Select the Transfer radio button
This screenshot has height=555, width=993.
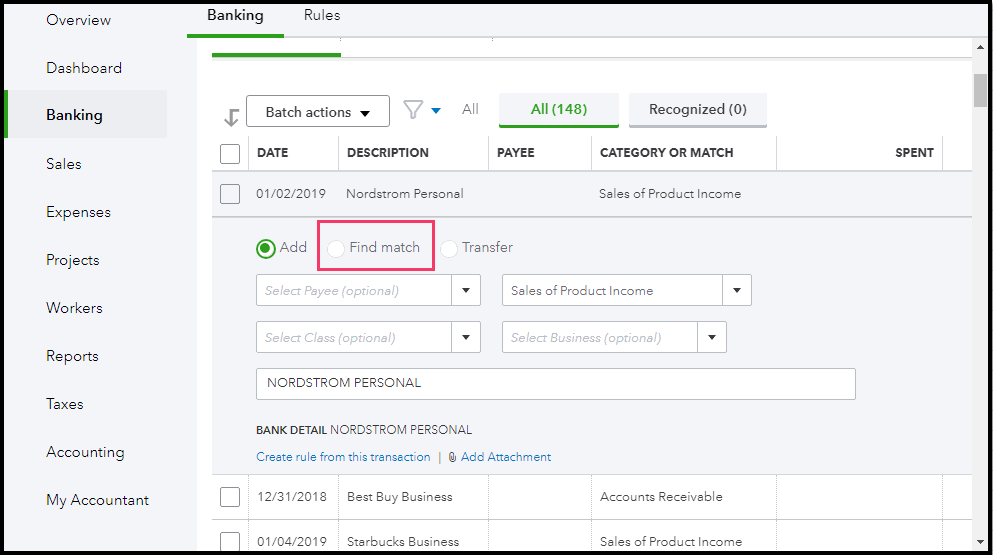point(449,248)
